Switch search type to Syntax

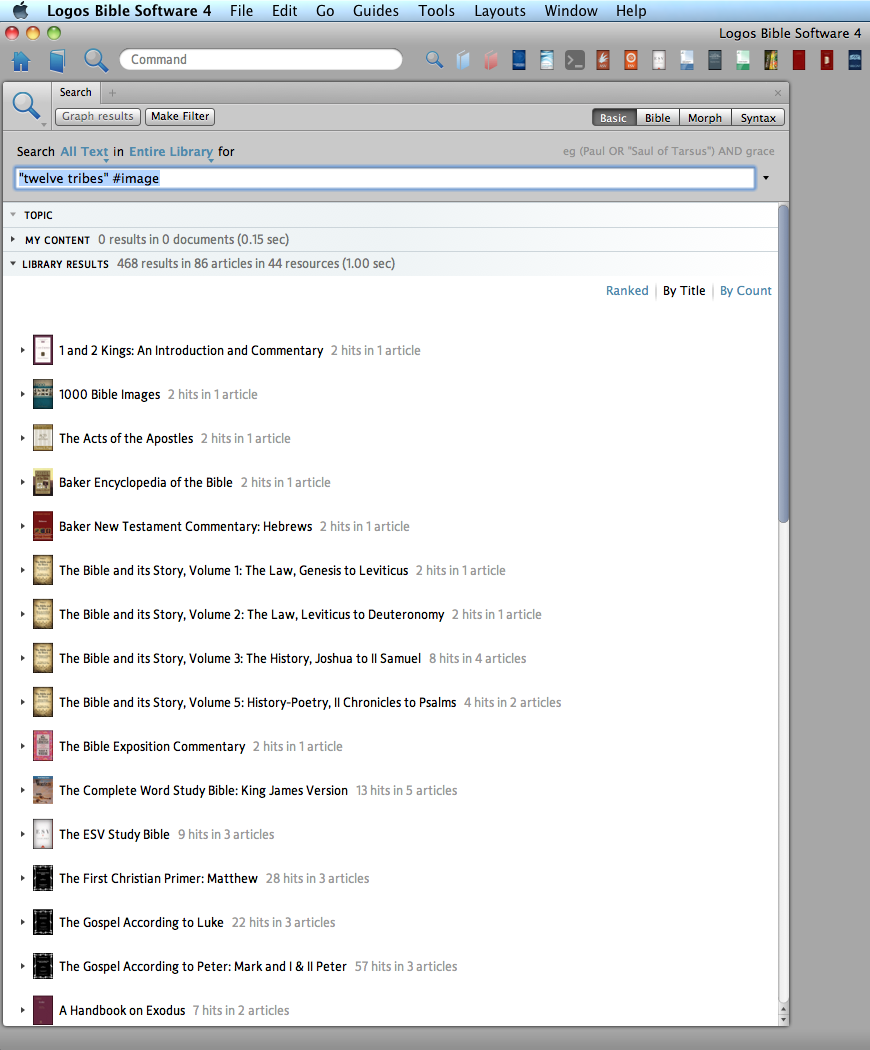point(758,118)
